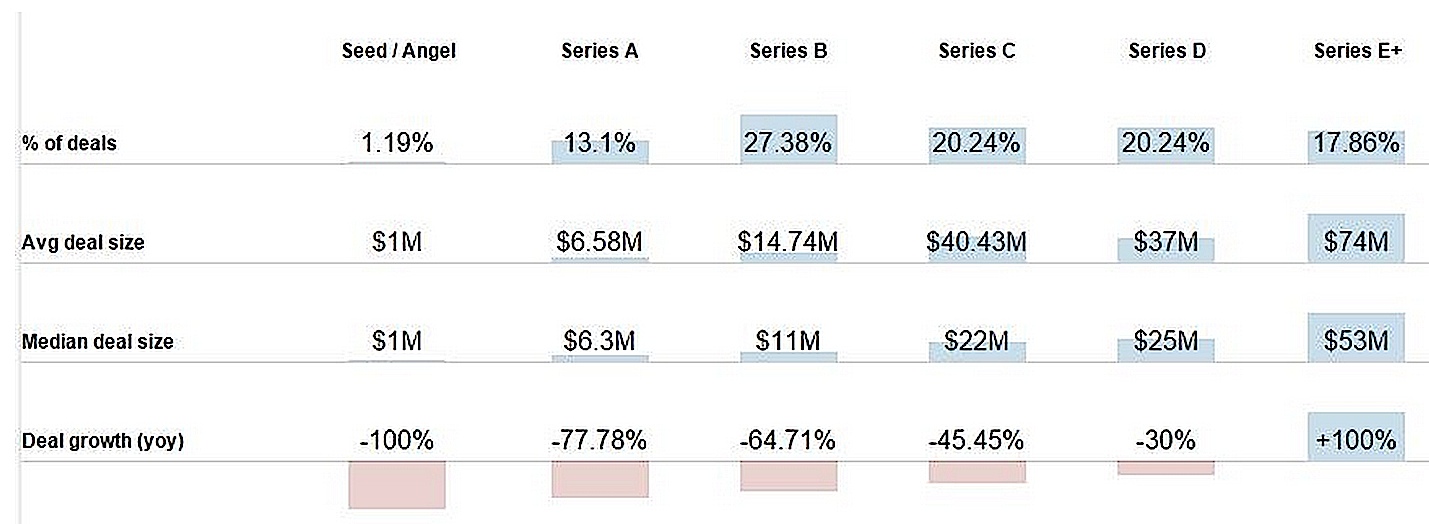The width and height of the screenshot is (1429, 524).
Task: Click the Series D column header
Action: pyautogui.click(x=1166, y=51)
